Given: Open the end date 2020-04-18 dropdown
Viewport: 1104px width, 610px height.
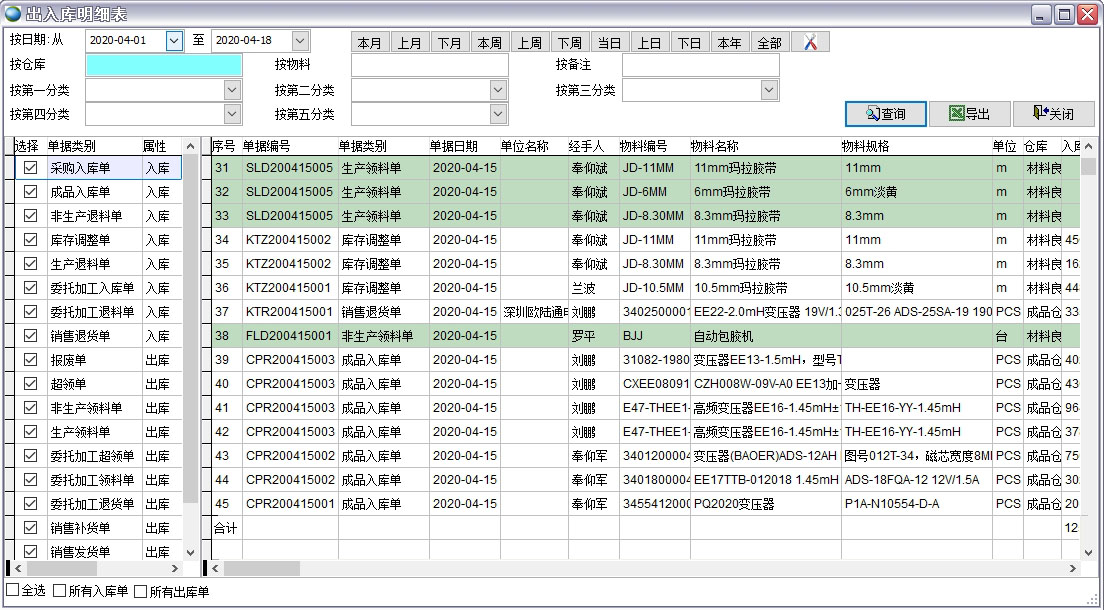Looking at the screenshot, I should tap(299, 39).
